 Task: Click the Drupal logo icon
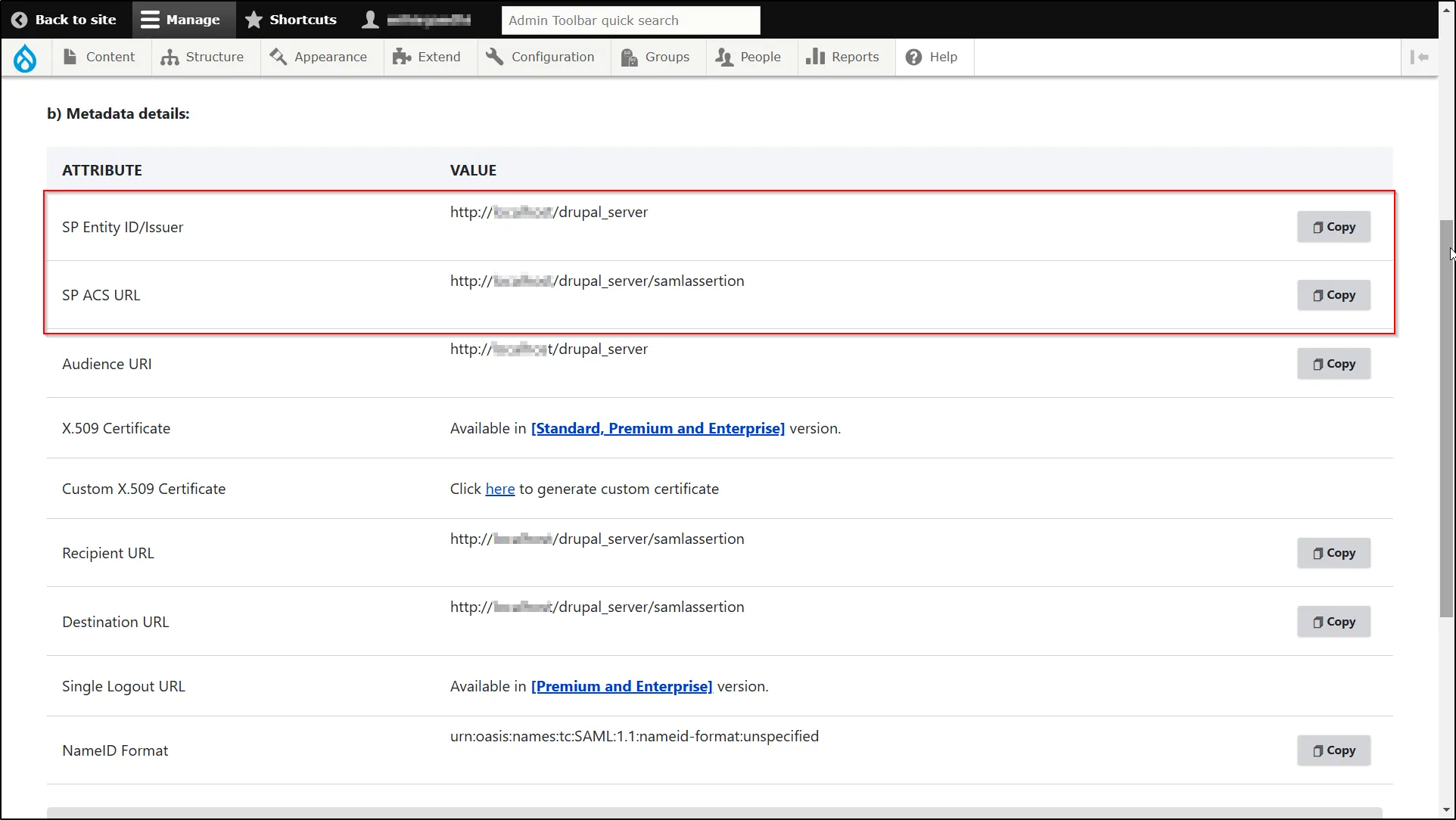[x=25, y=57]
